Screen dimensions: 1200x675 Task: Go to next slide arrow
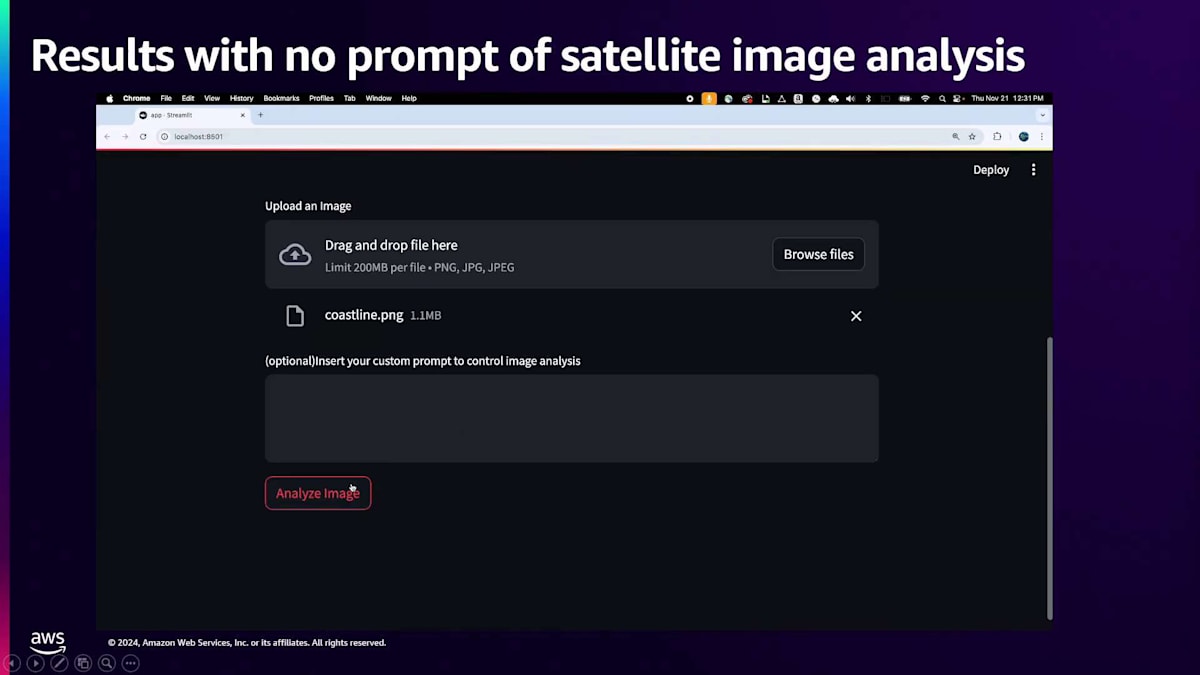(35, 663)
